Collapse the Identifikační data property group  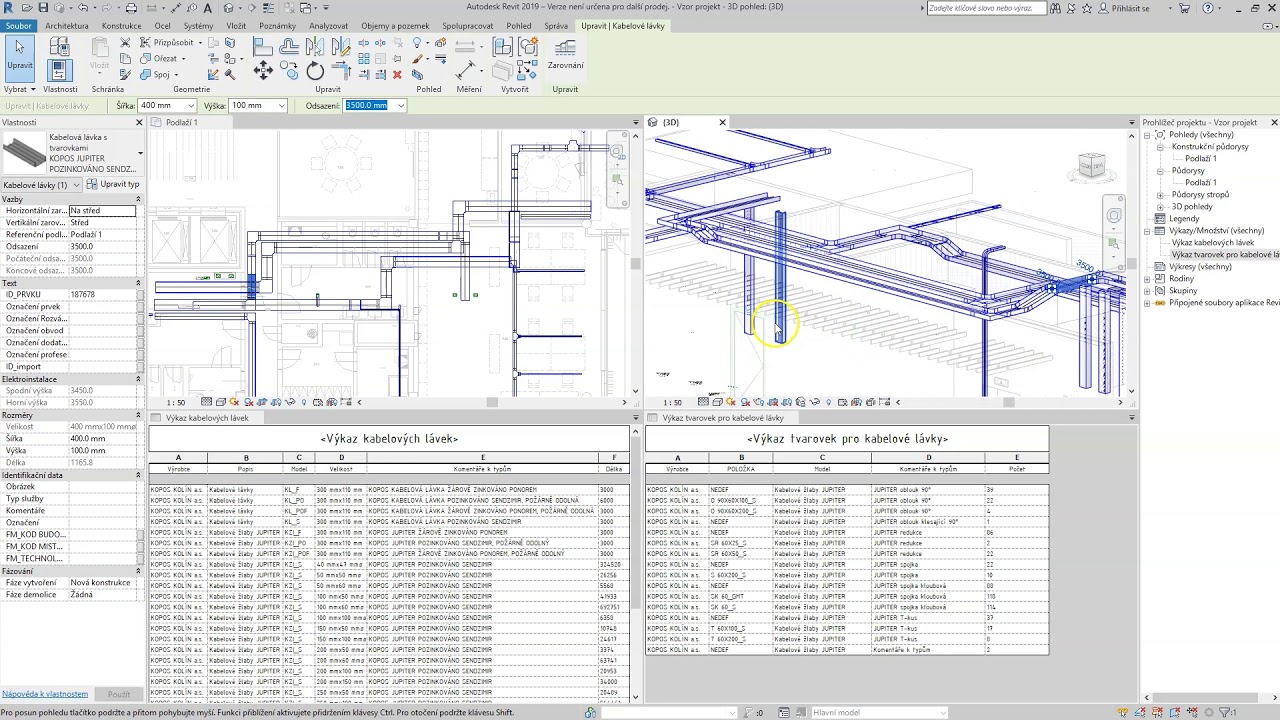tap(138, 475)
